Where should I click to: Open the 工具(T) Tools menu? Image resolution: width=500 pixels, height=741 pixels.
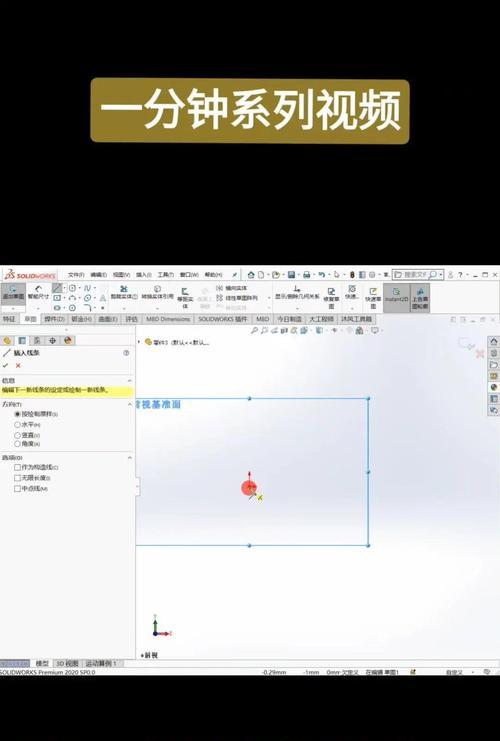(166, 275)
